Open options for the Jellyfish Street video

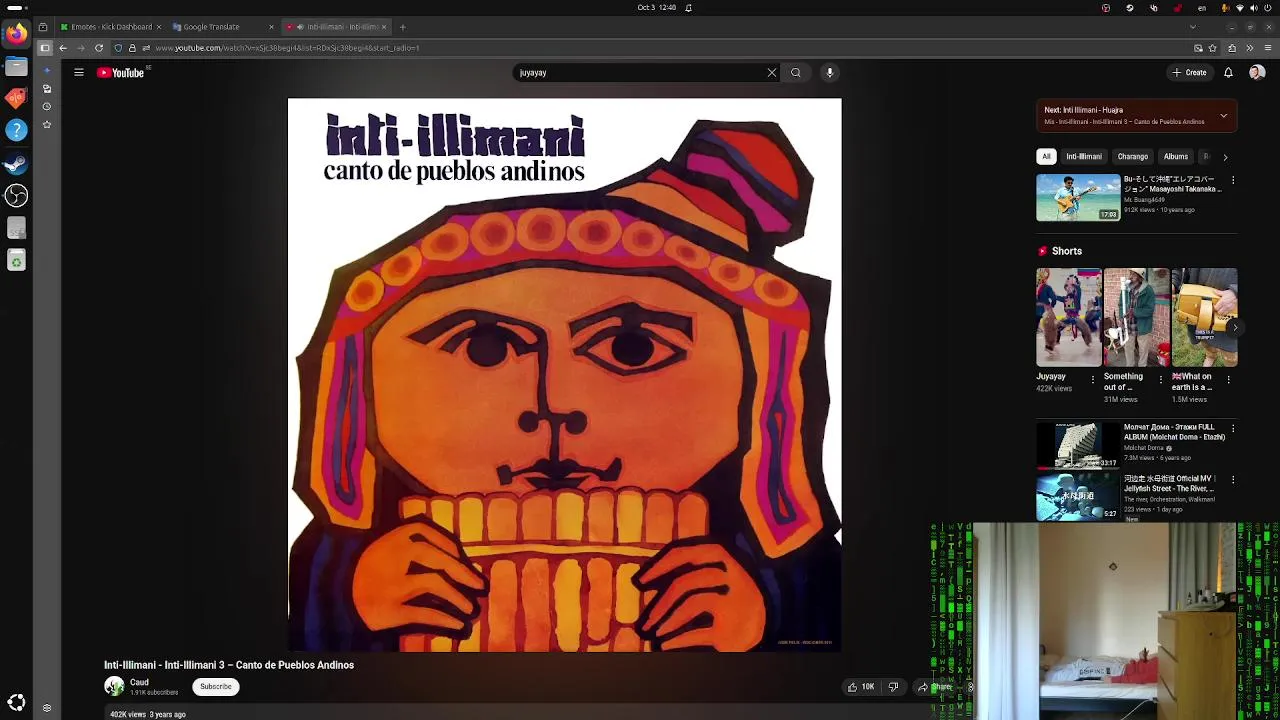[x=1233, y=480]
